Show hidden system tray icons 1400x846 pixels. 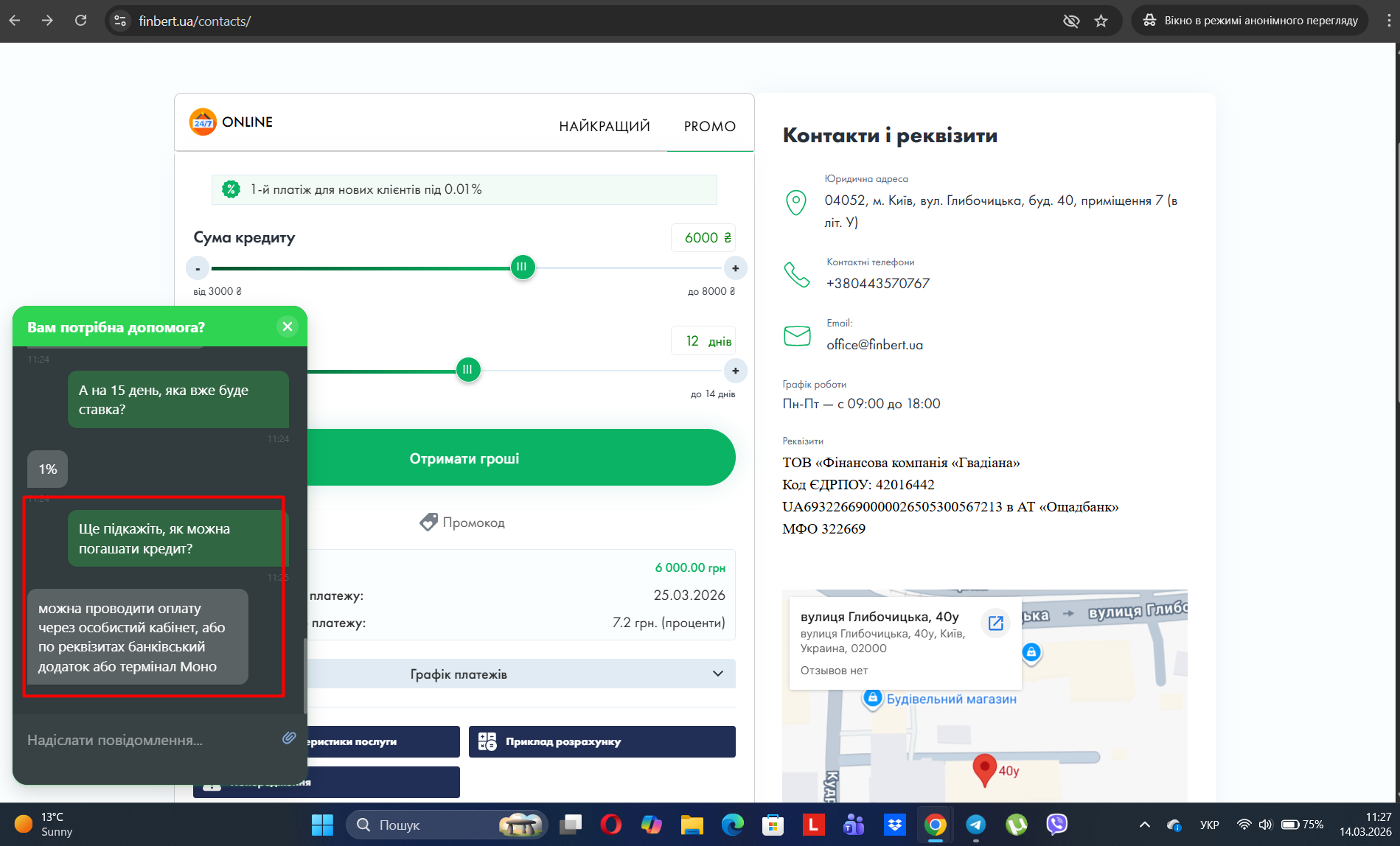pyautogui.click(x=1145, y=825)
